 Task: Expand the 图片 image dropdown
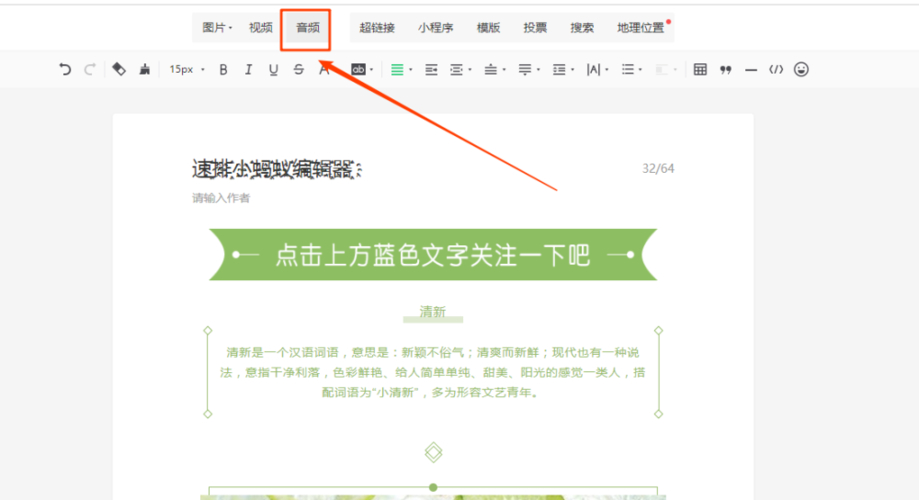[x=216, y=28]
